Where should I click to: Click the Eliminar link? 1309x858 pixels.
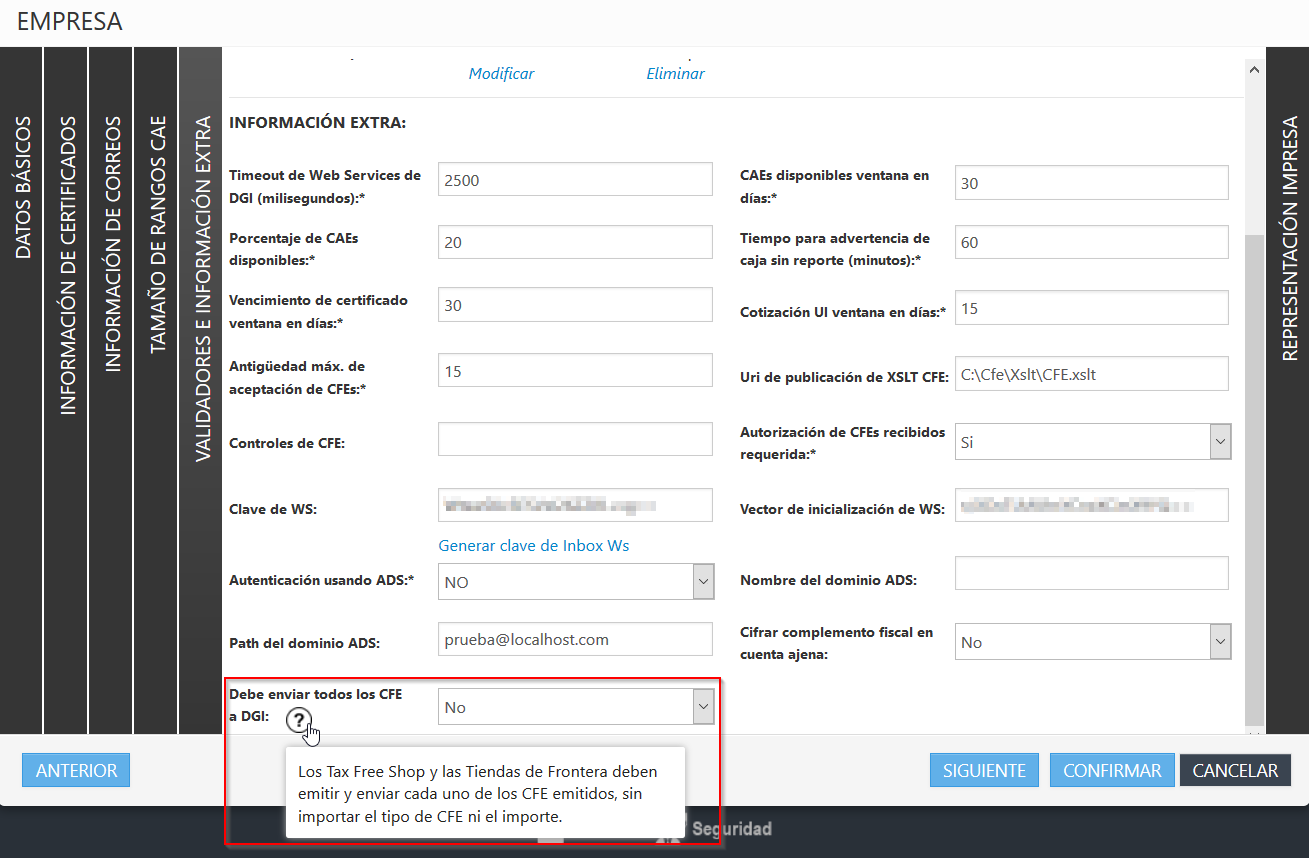click(675, 74)
